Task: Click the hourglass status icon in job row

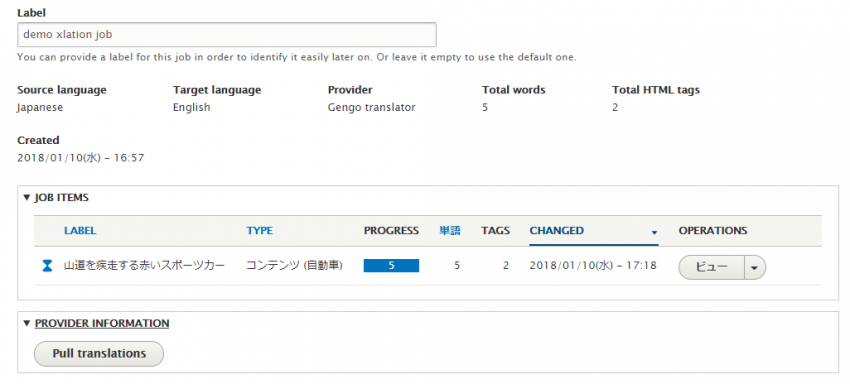Action: click(x=48, y=266)
